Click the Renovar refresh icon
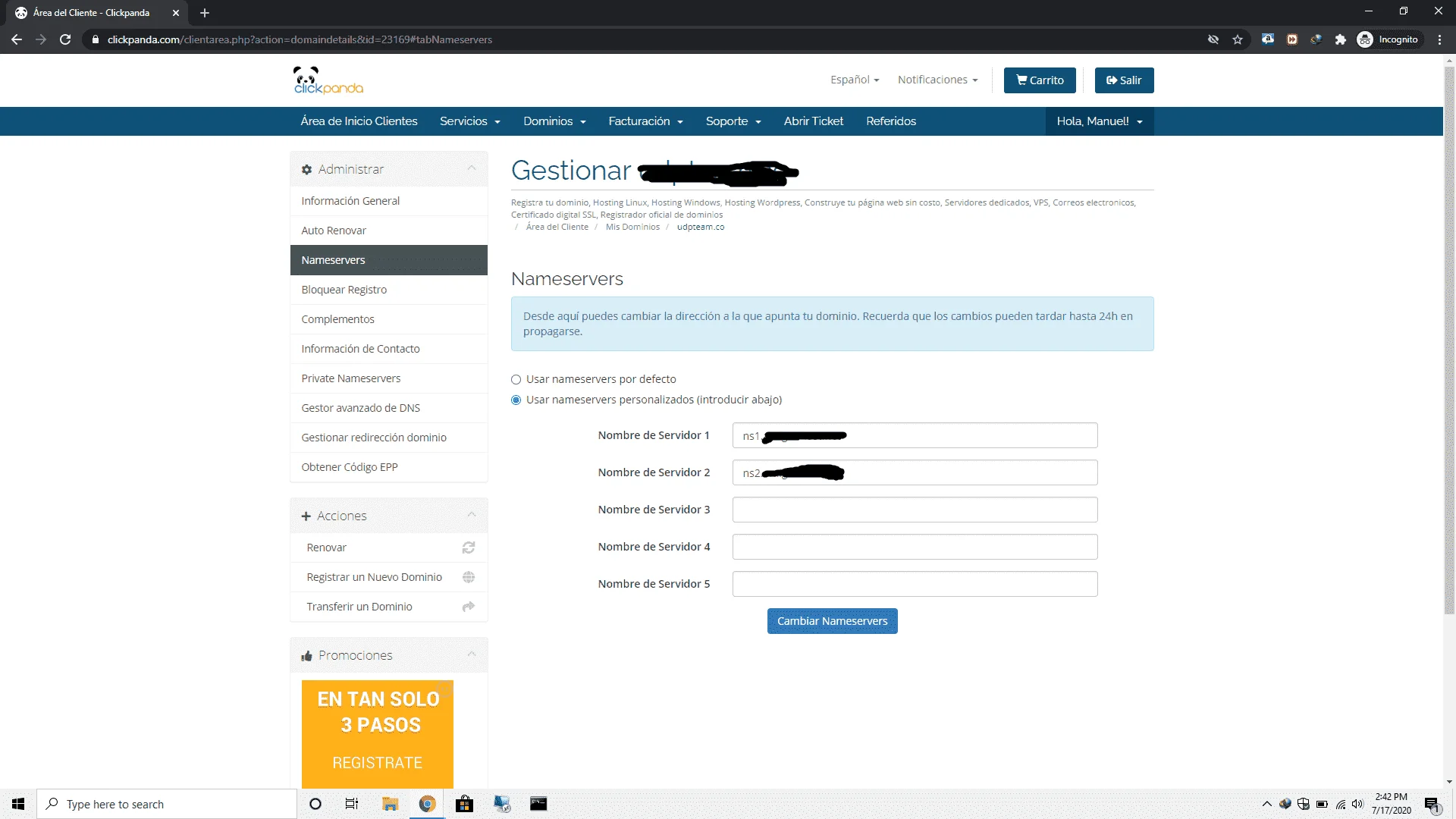1456x819 pixels. [x=469, y=548]
